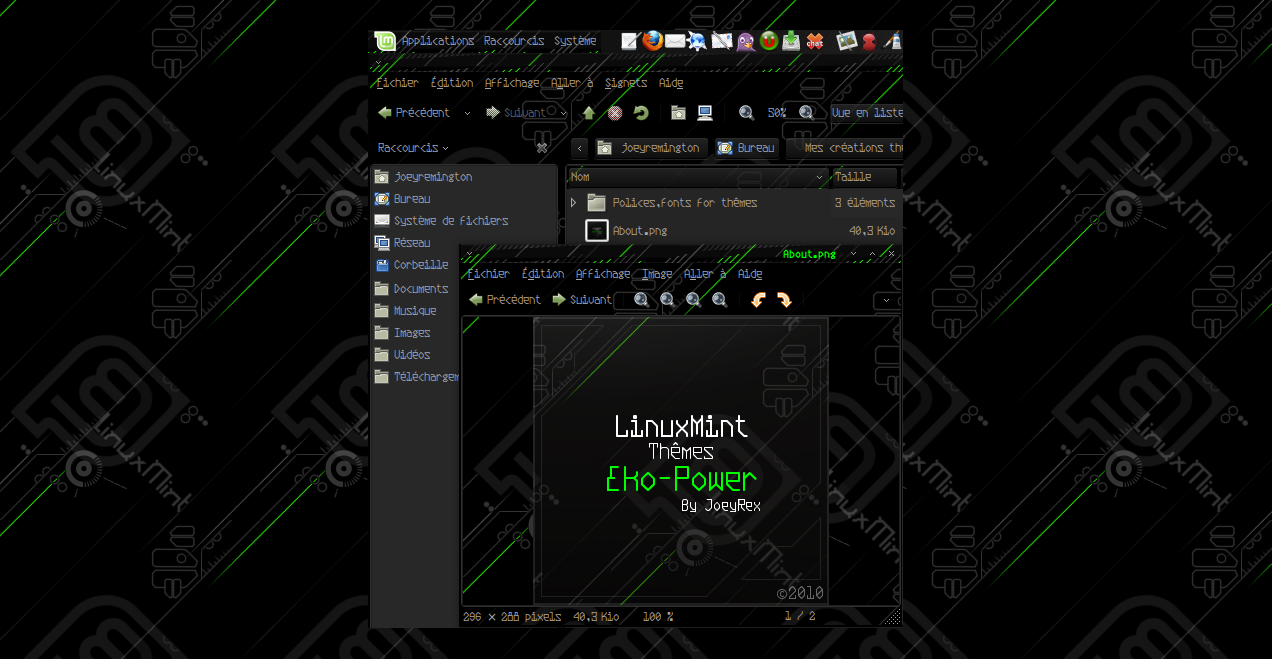Open the Raccourcis panel menu
The height and width of the screenshot is (659, 1272).
click(x=514, y=41)
